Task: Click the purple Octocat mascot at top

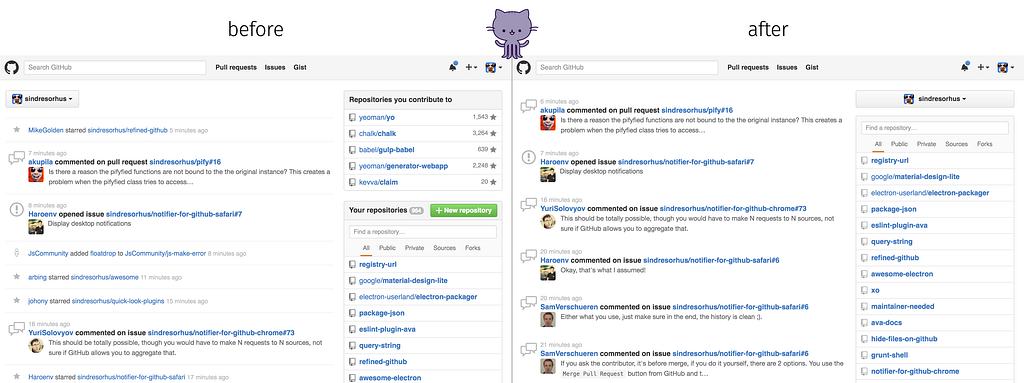Action: pos(512,30)
